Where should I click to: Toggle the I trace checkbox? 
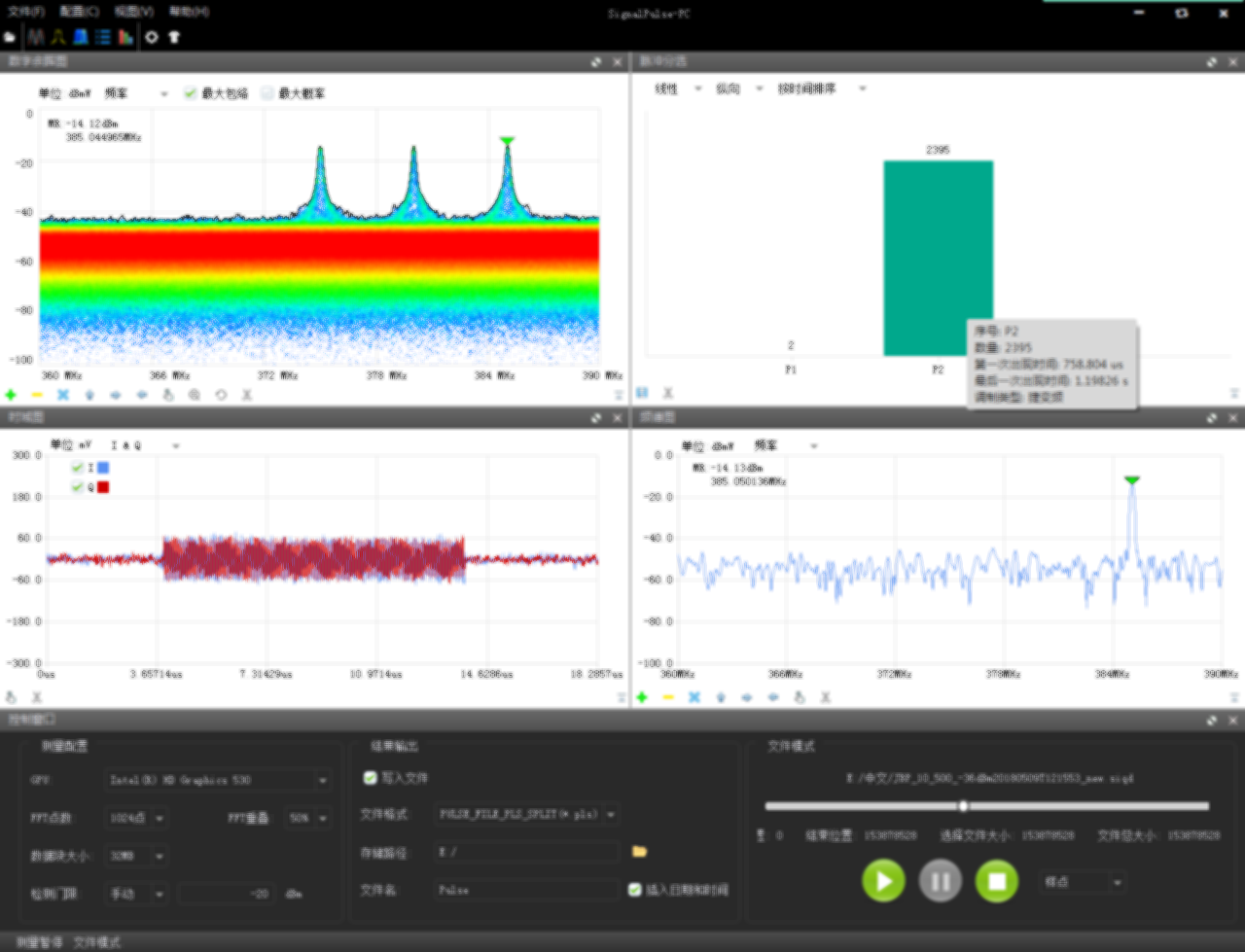(77, 468)
